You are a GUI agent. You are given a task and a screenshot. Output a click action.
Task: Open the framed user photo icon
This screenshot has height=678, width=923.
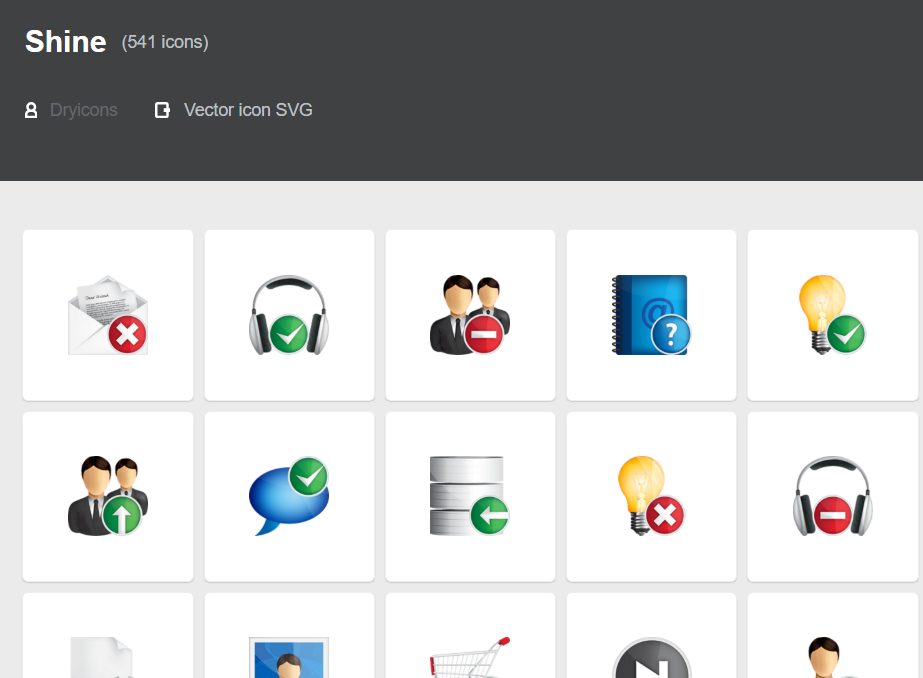coord(289,658)
